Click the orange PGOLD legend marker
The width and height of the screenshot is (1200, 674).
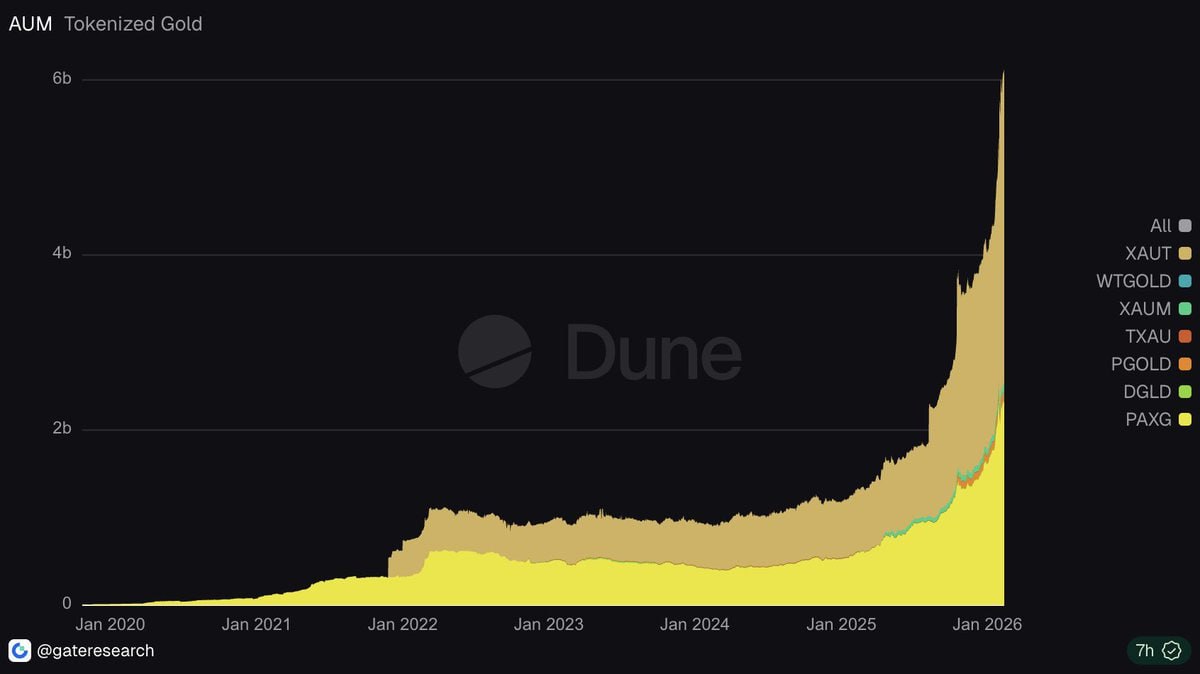[x=1185, y=365]
